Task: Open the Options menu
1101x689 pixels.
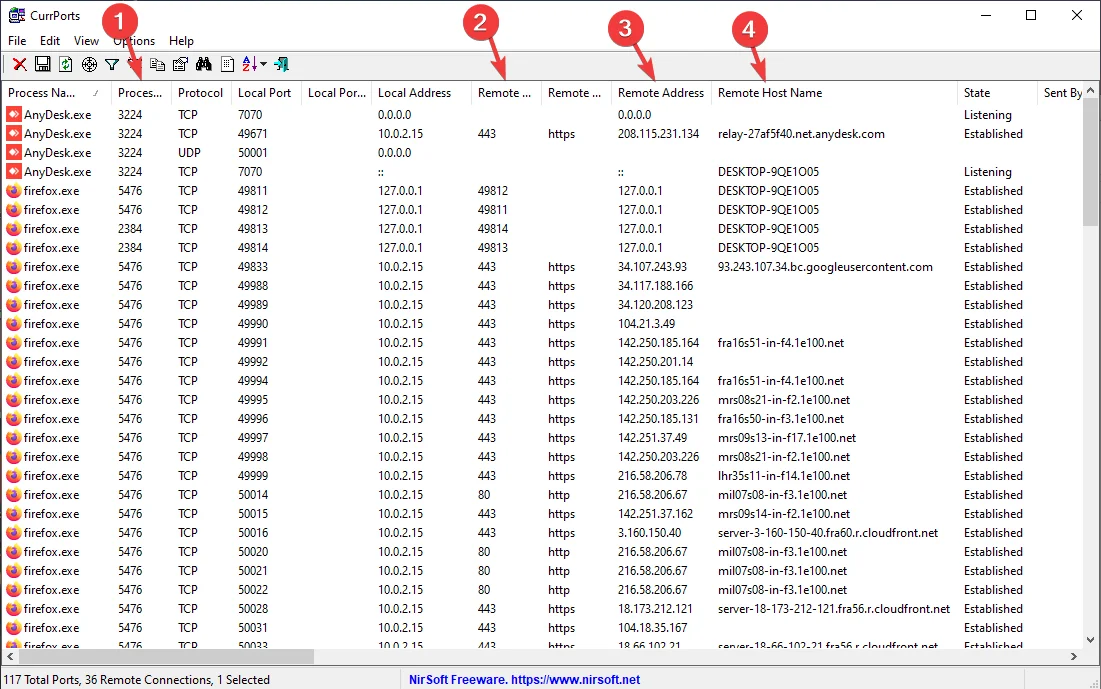Action: pos(134,41)
